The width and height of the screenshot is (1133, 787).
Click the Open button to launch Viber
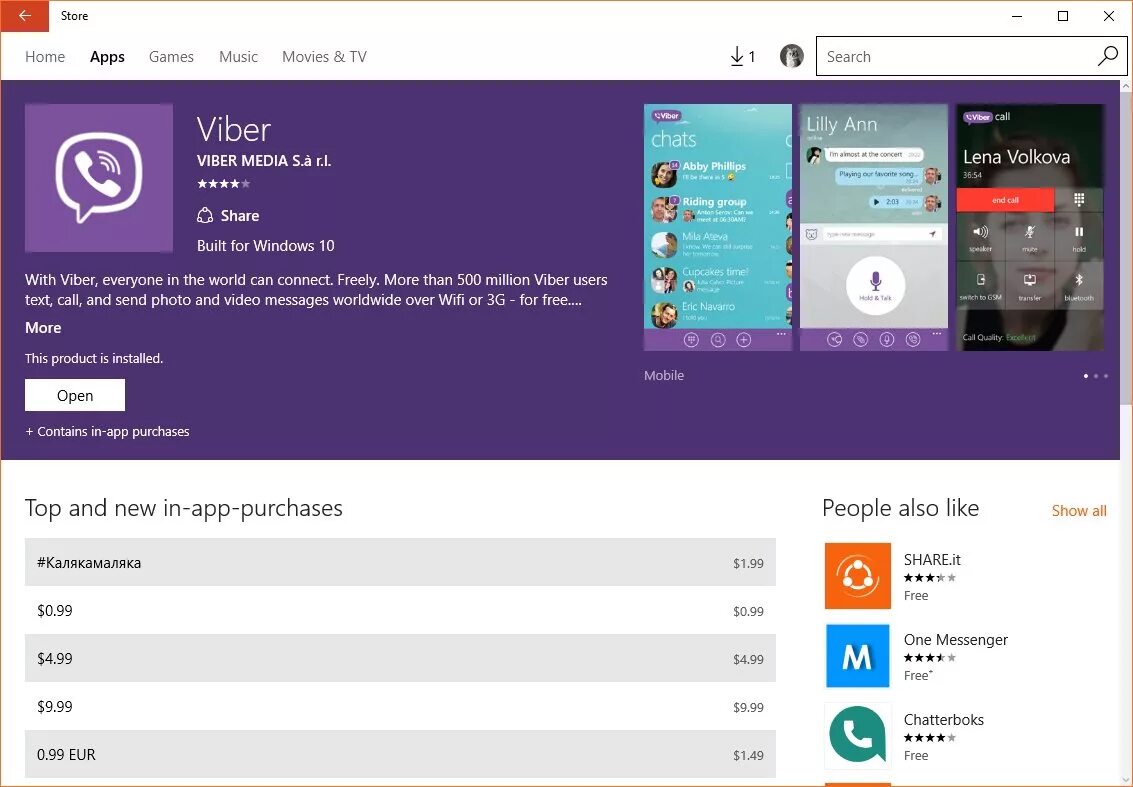coord(74,394)
